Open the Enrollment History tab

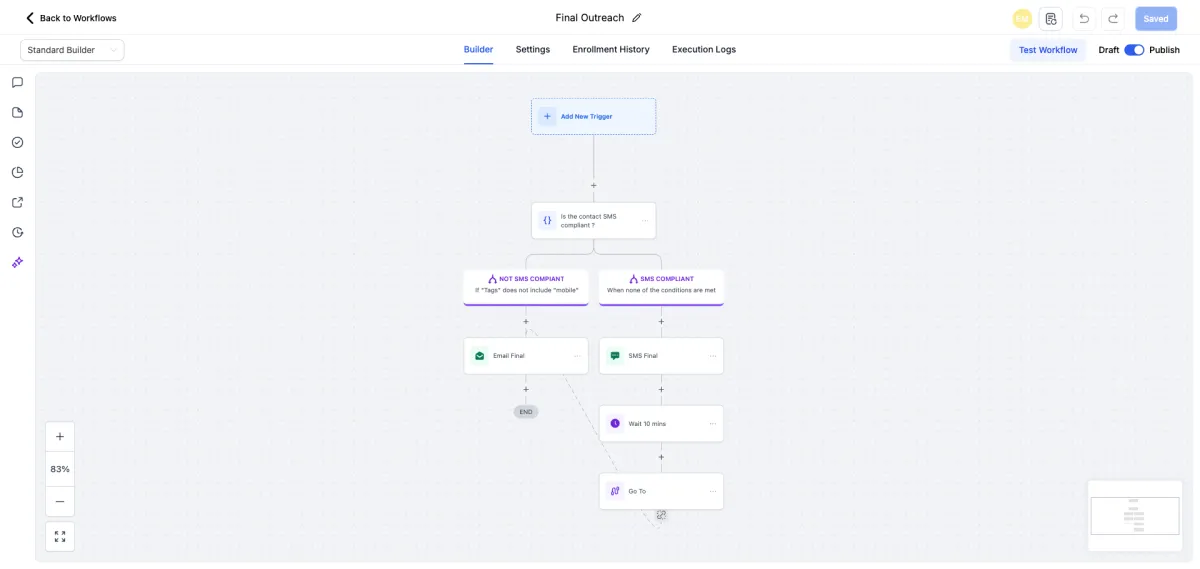pyautogui.click(x=611, y=50)
